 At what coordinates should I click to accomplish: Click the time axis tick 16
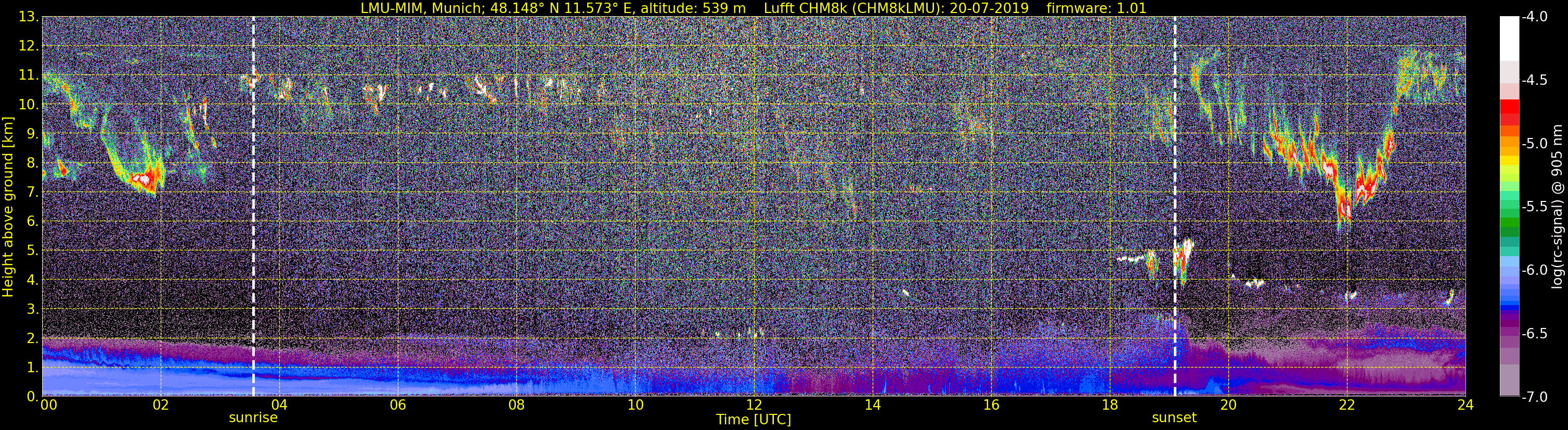(x=991, y=405)
